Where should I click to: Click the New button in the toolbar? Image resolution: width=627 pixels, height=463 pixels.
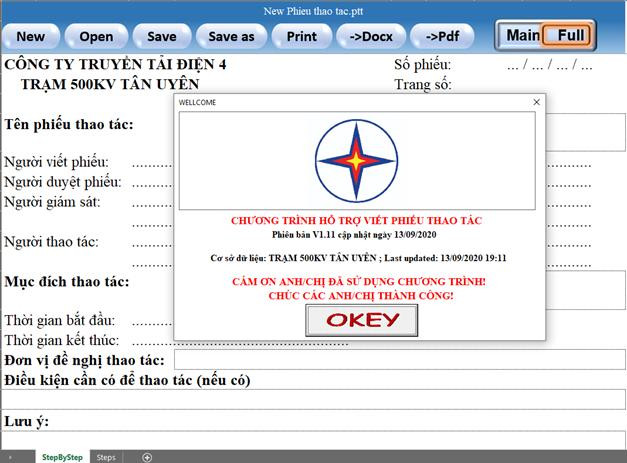(x=31, y=36)
